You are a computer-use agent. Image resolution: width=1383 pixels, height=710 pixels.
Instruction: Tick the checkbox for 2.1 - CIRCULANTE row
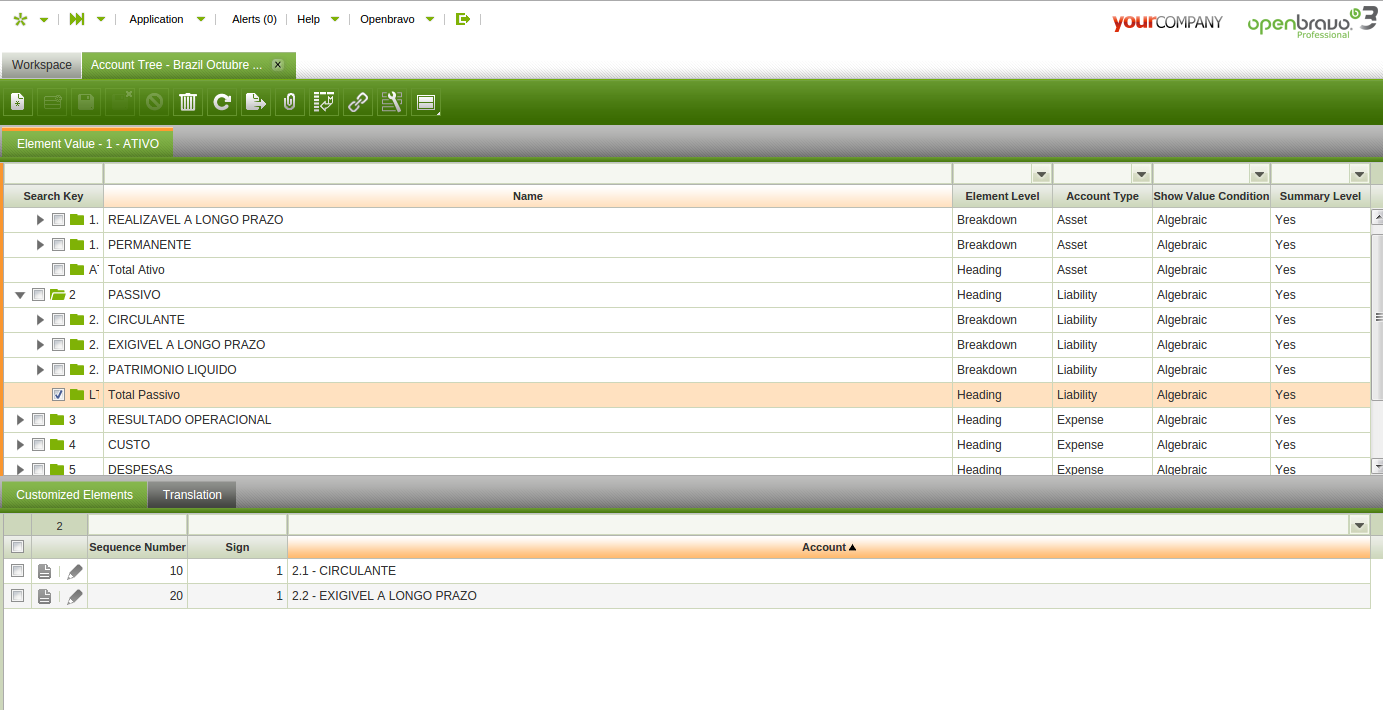click(x=17, y=571)
